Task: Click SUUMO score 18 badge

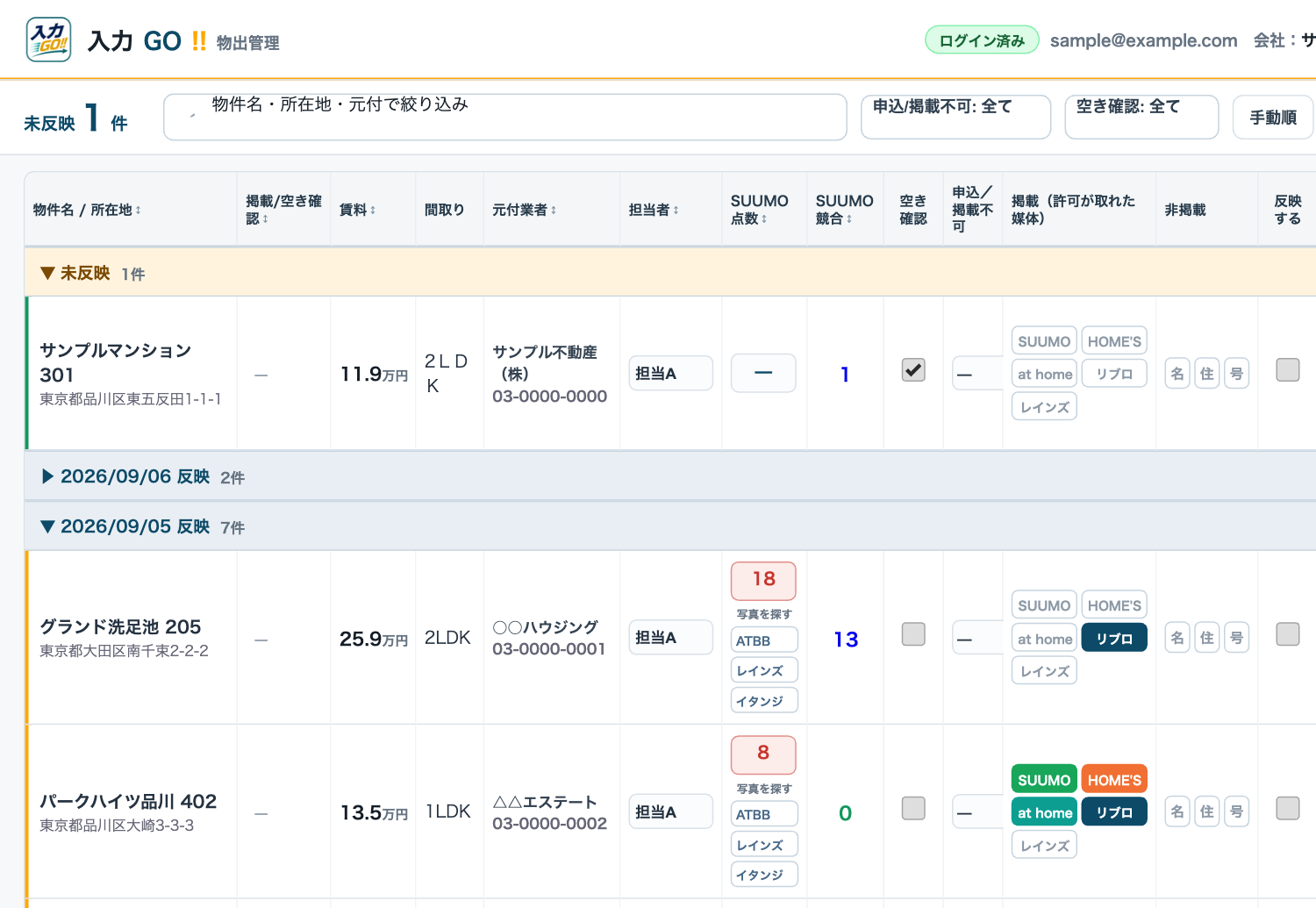Action: 763,579
